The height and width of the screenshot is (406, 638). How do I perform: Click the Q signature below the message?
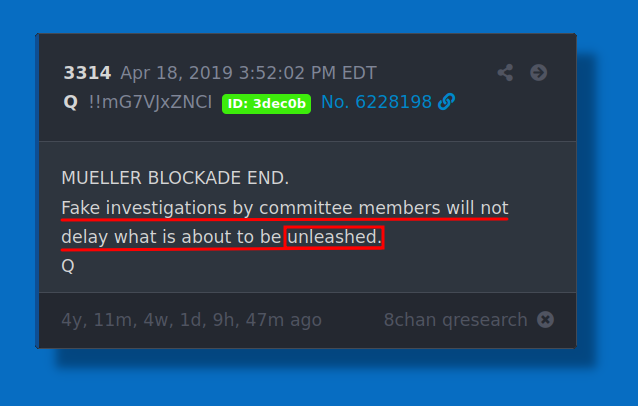click(x=68, y=266)
